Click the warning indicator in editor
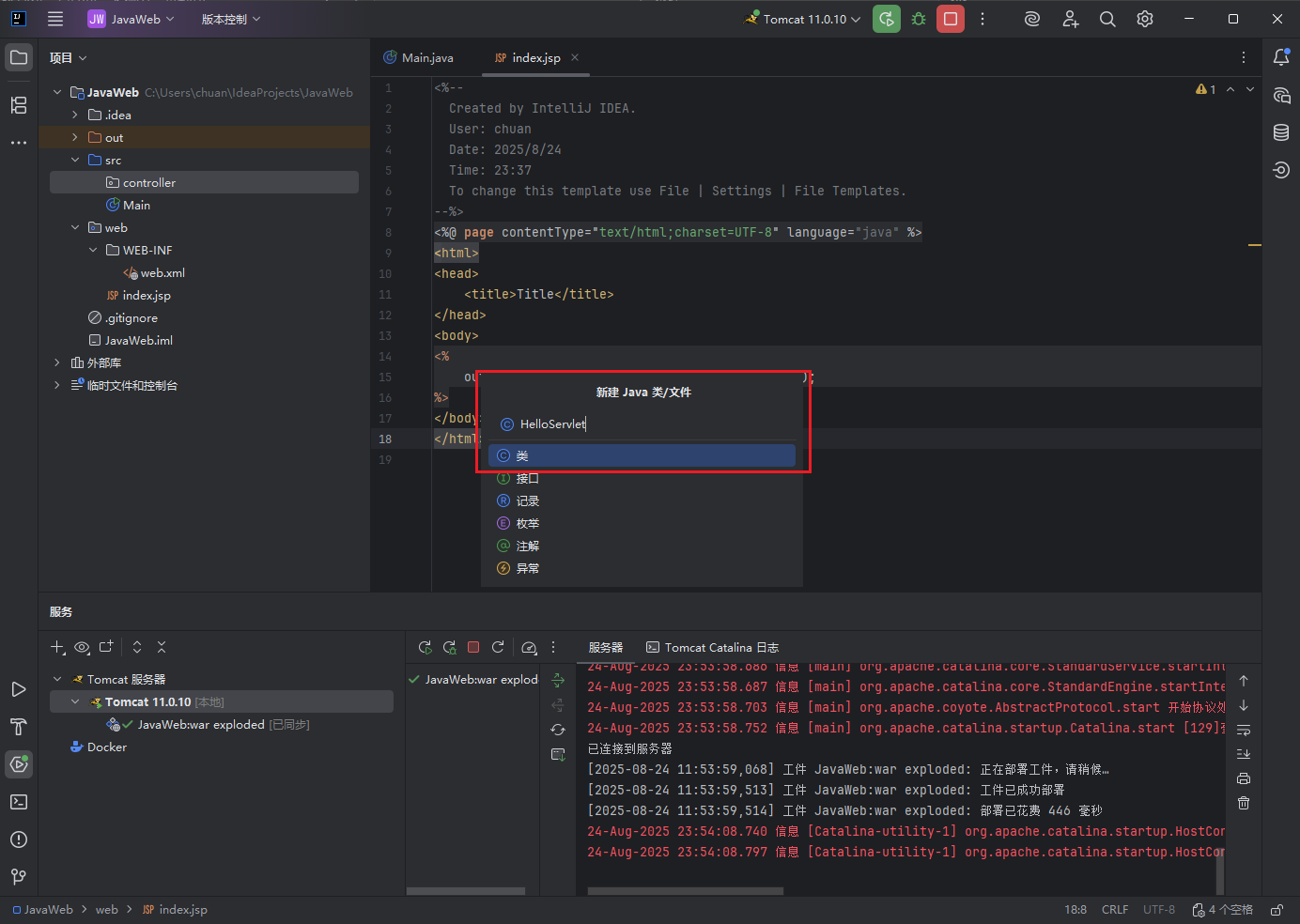The width and height of the screenshot is (1300, 924). [x=1206, y=89]
